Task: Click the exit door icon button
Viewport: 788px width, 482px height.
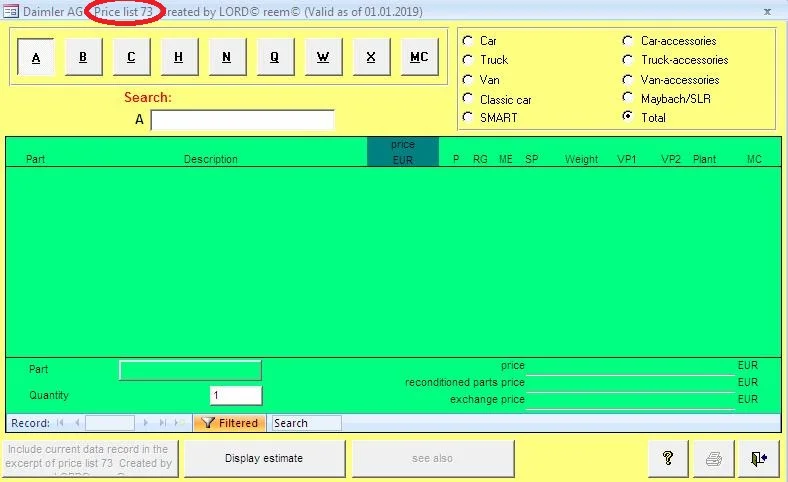Action: coord(758,458)
